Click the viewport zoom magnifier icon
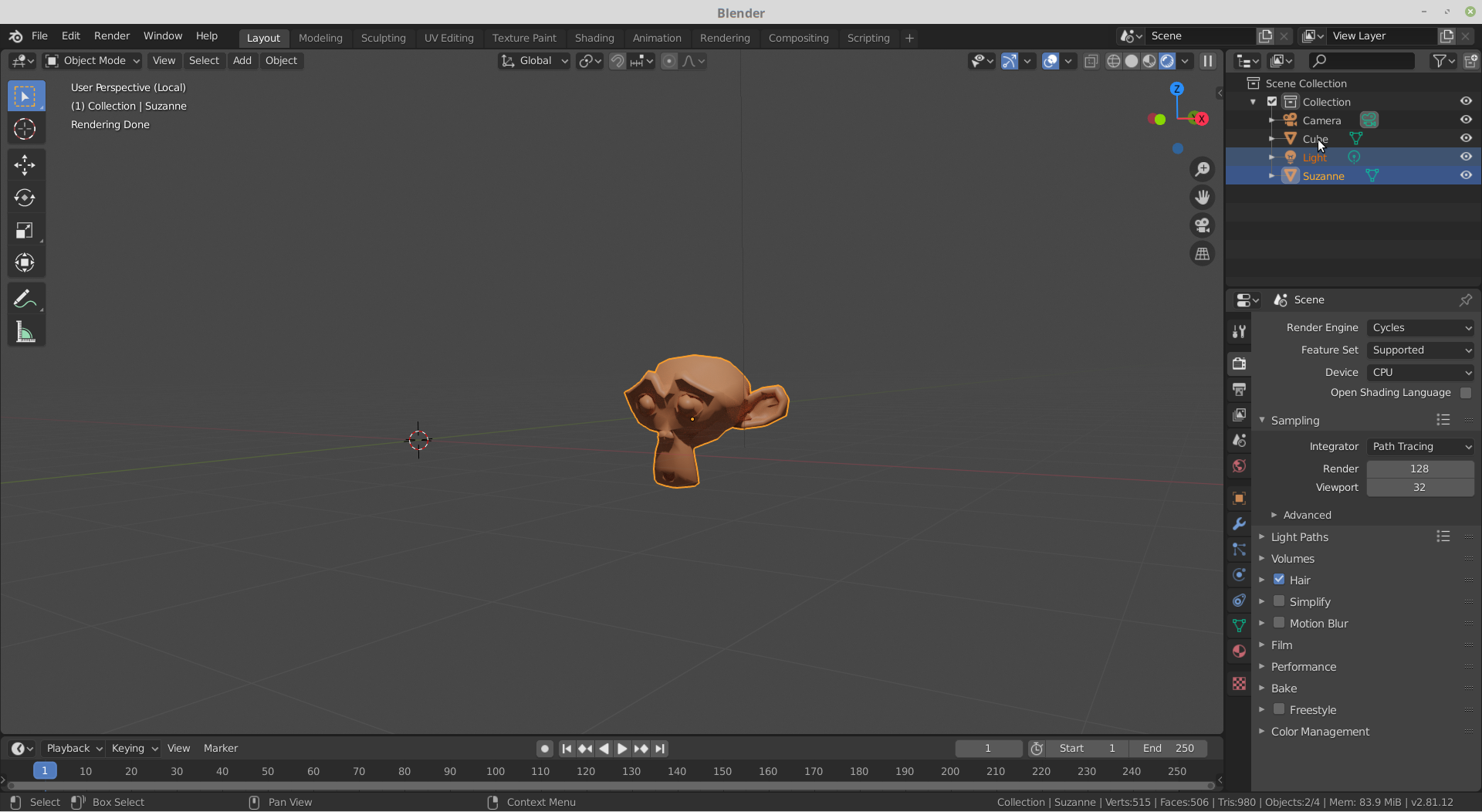 point(1203,169)
